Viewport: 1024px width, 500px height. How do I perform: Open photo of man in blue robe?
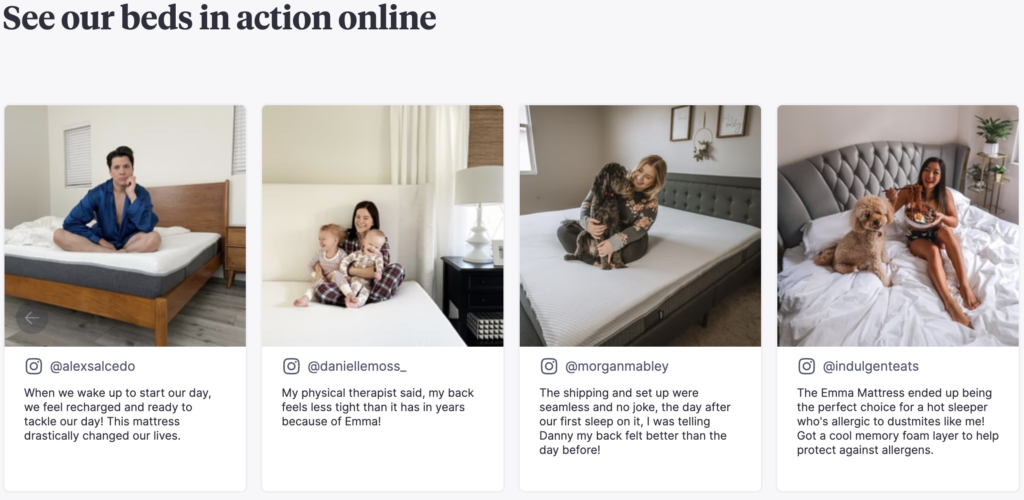125,226
